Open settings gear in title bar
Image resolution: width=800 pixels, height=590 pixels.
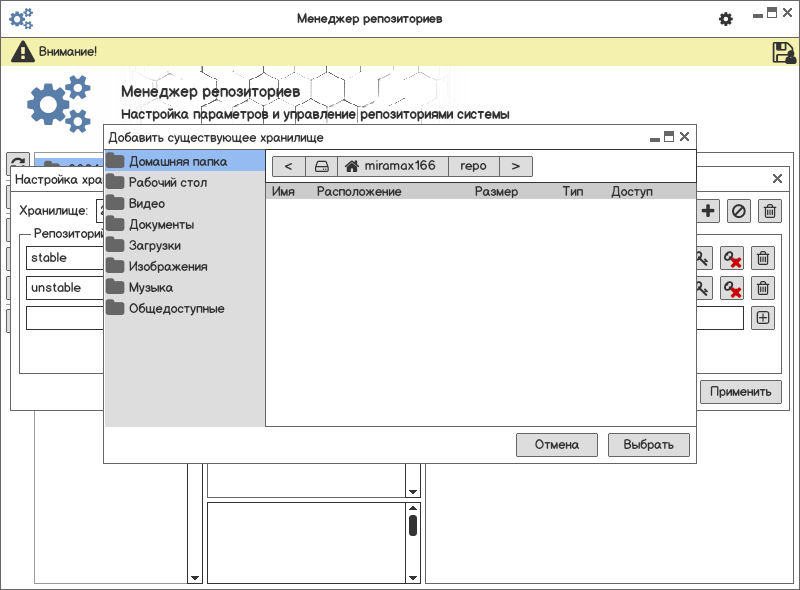726,19
